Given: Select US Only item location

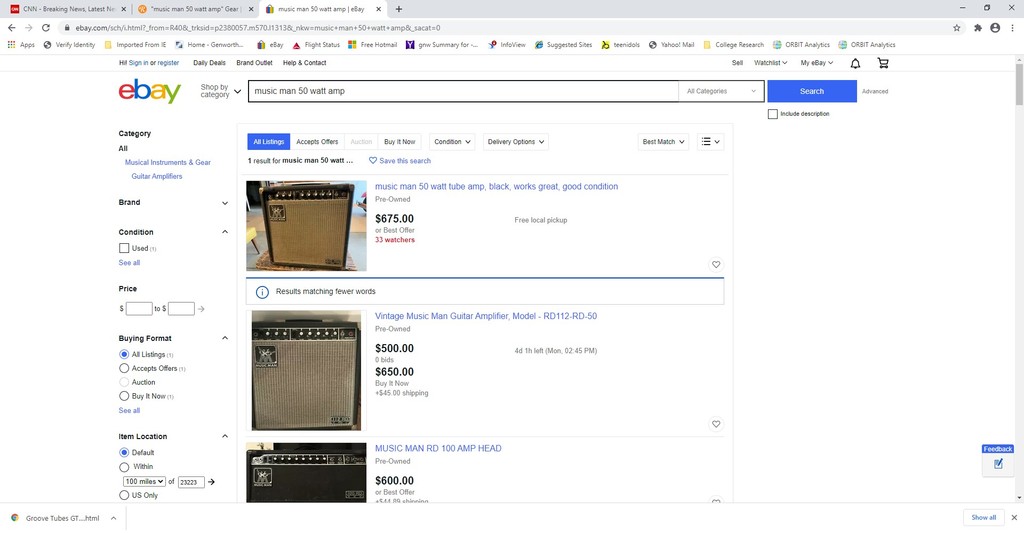Looking at the screenshot, I should [x=124, y=495].
